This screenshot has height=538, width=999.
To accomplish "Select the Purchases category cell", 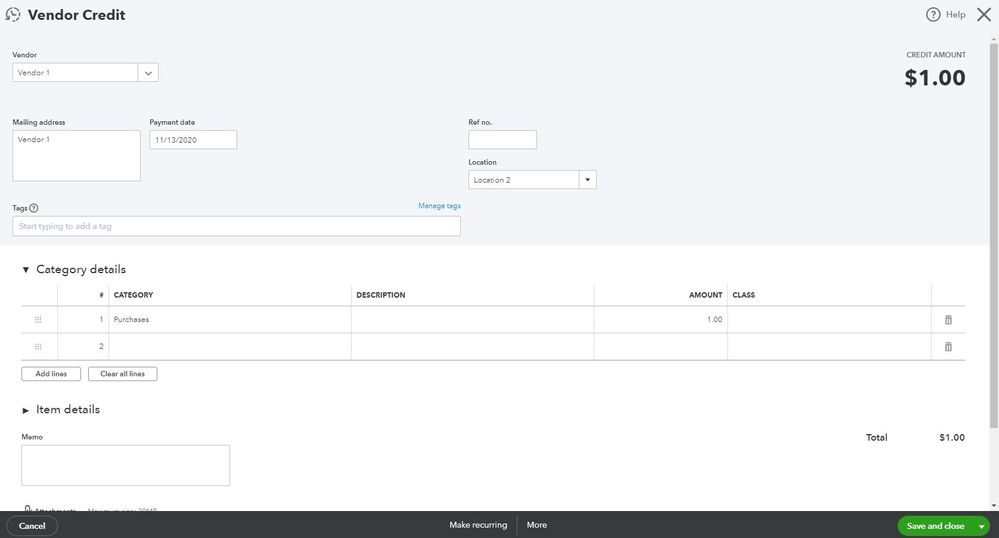I will pos(229,320).
